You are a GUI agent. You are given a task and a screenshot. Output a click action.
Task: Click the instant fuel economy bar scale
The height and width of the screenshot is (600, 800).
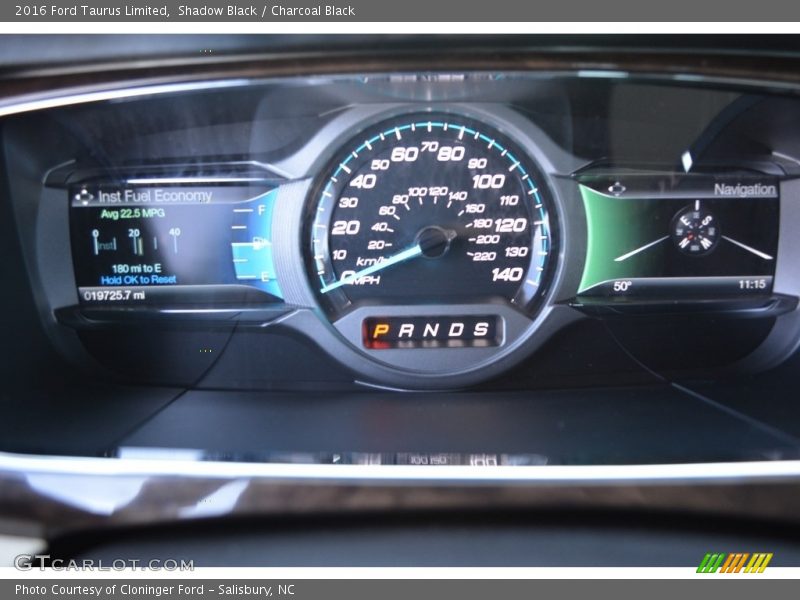point(136,242)
